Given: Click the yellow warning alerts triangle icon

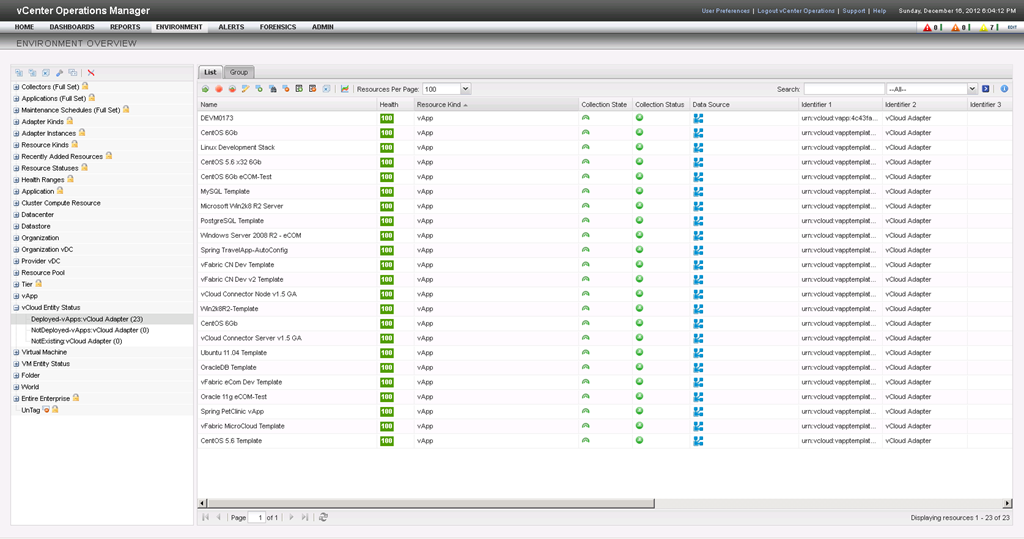Looking at the screenshot, I should click(984, 27).
